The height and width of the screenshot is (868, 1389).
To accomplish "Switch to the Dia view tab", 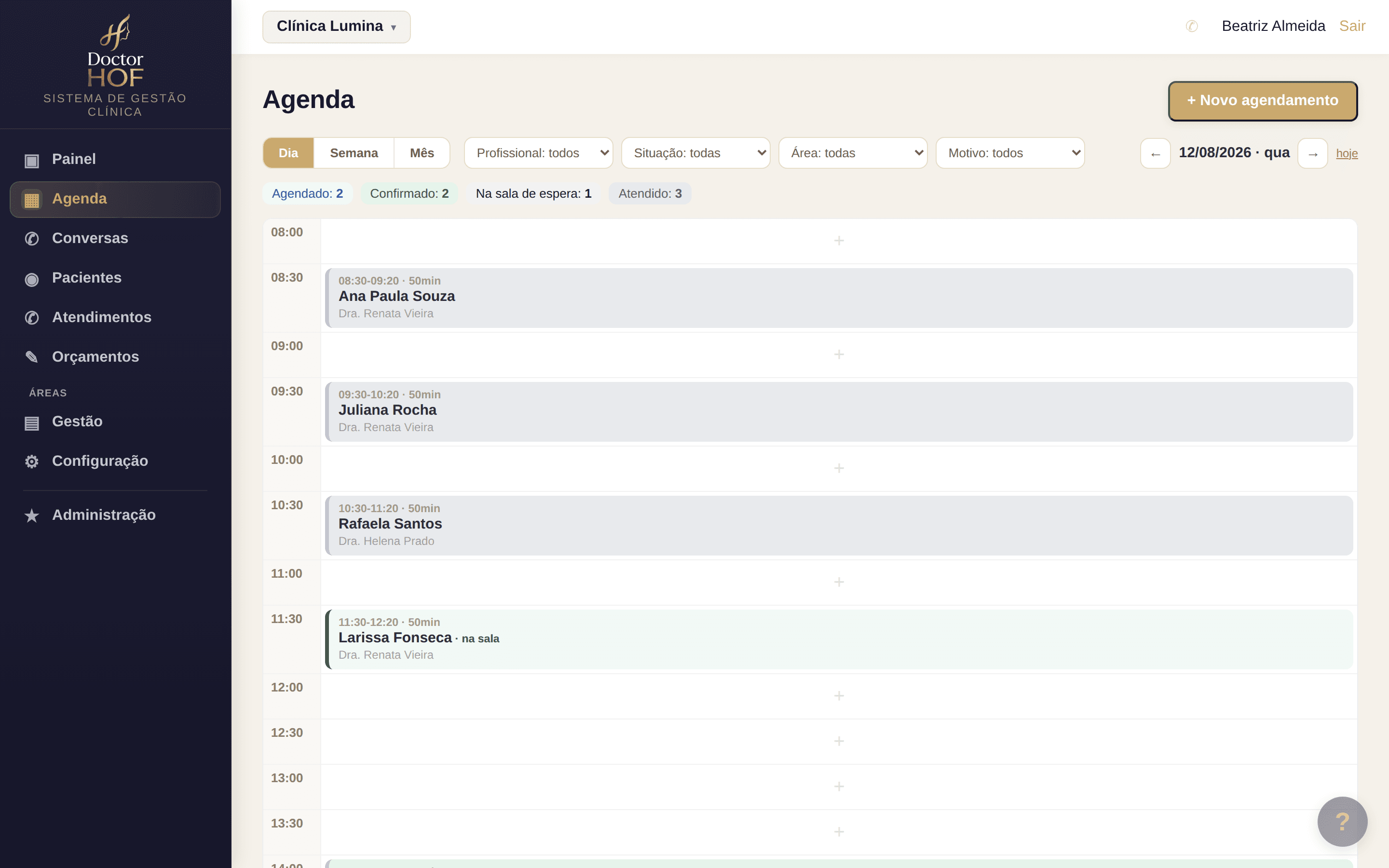I will tap(288, 153).
